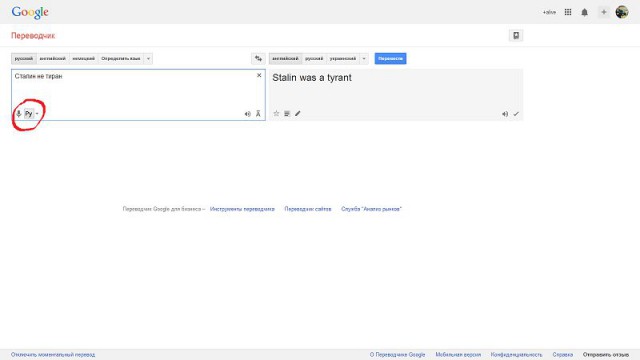The width and height of the screenshot is (640, 360).
Task: Open Переводчик title link
Action: tap(33, 36)
